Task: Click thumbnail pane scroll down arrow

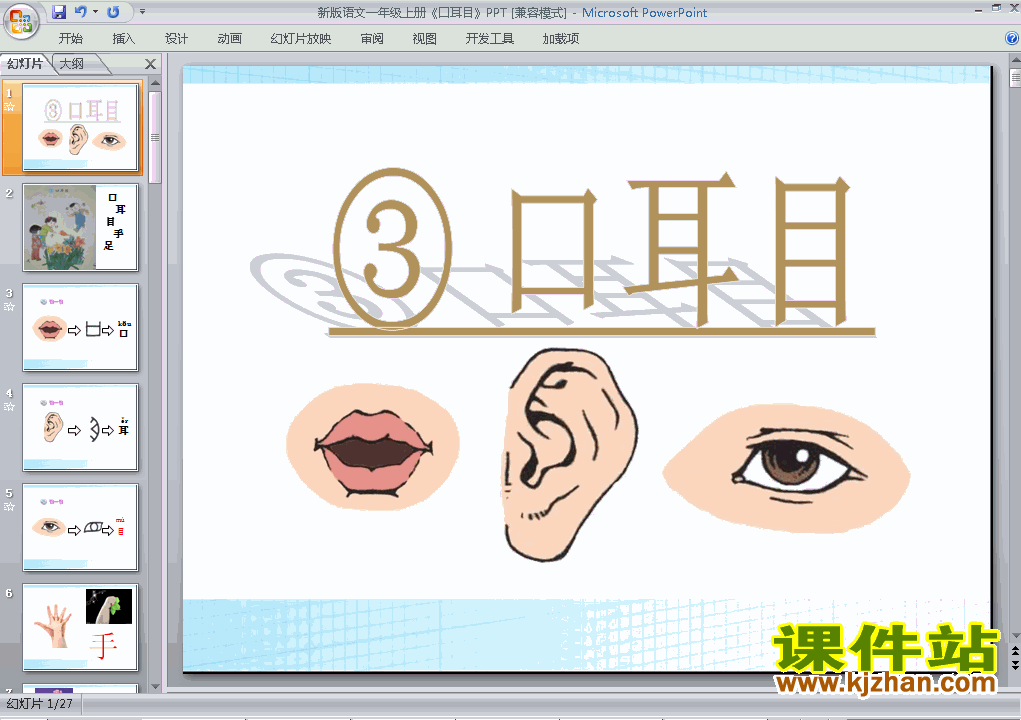Action: 155,686
